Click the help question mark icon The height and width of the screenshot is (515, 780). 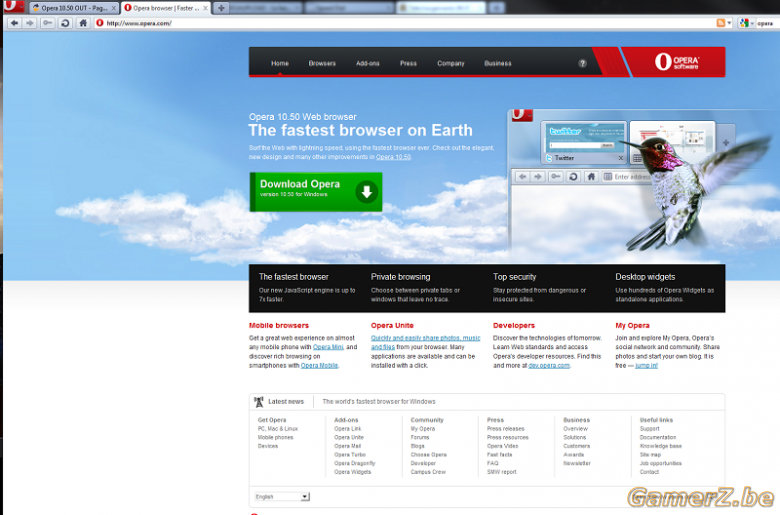(583, 63)
